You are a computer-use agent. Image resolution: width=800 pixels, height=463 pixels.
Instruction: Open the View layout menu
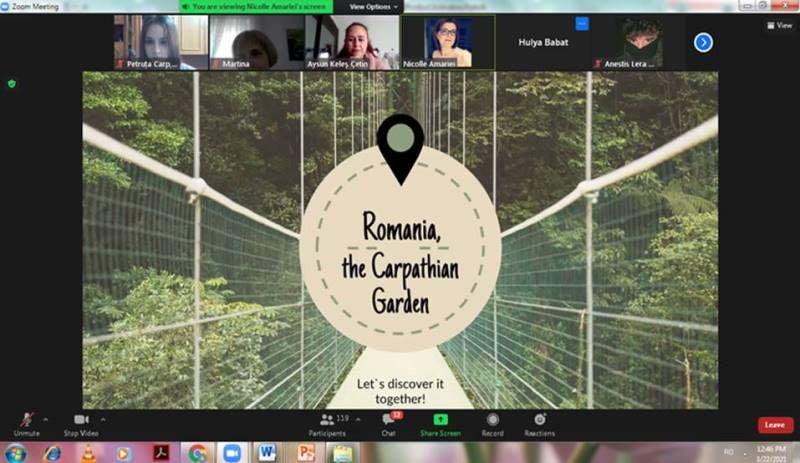(x=780, y=25)
